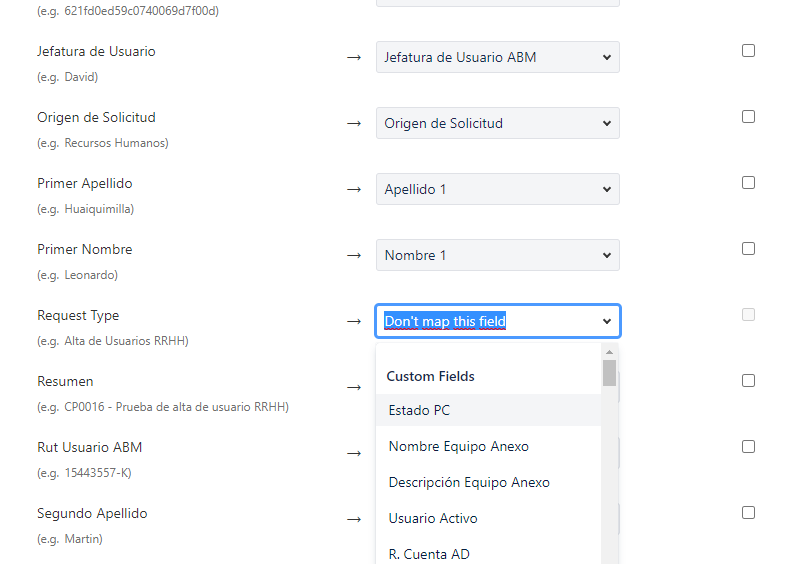Image resolution: width=787 pixels, height=564 pixels.
Task: Click the dropdown list scroll-up arrow
Action: (609, 352)
